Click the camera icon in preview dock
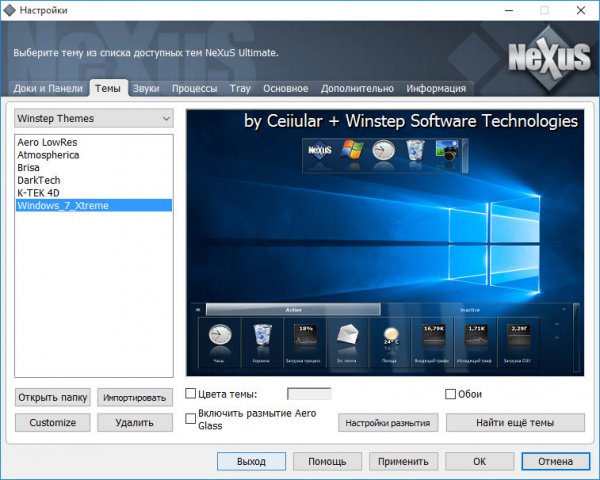600x480 pixels. 447,150
